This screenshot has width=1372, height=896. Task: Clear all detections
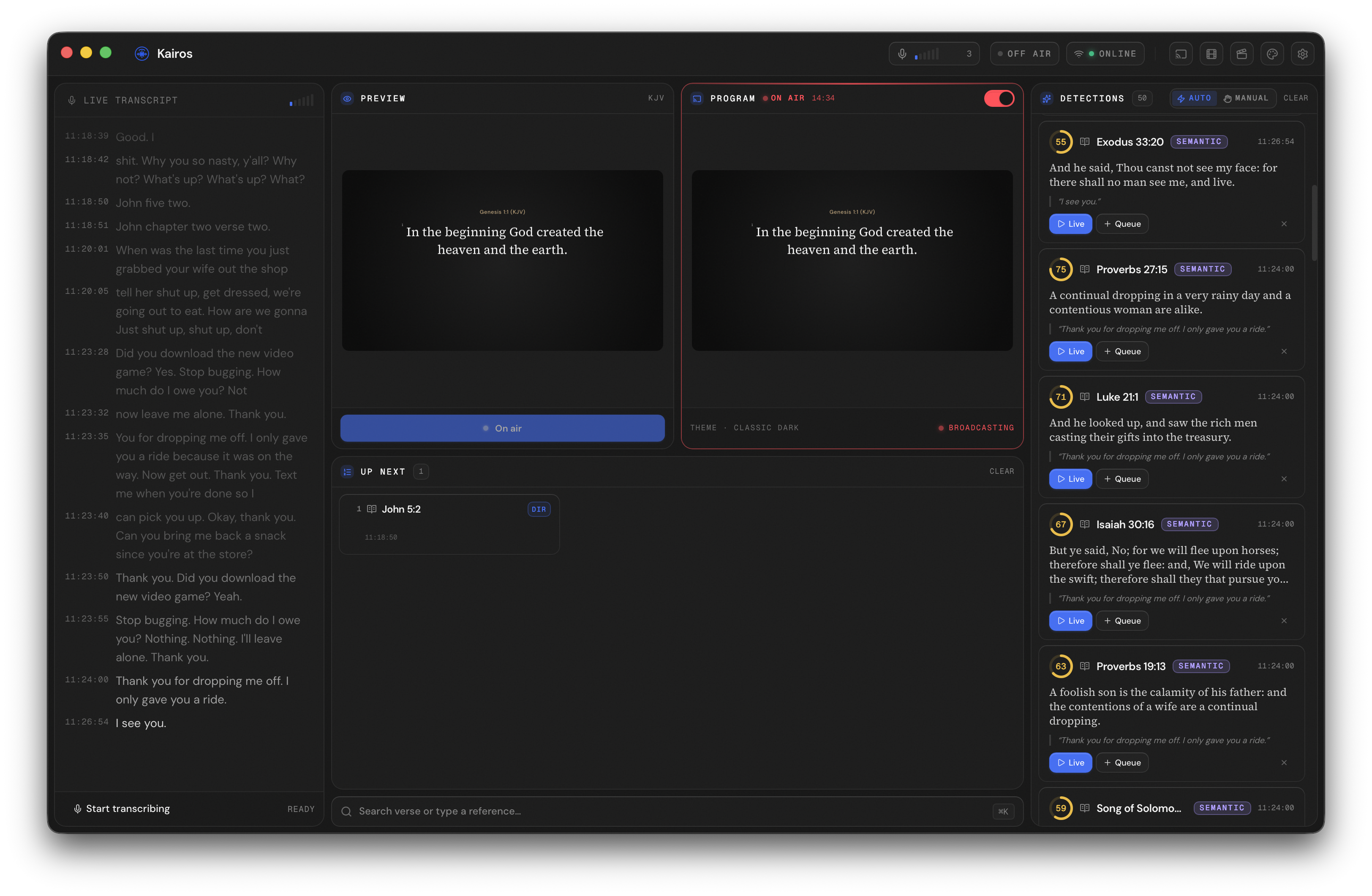pos(1295,98)
